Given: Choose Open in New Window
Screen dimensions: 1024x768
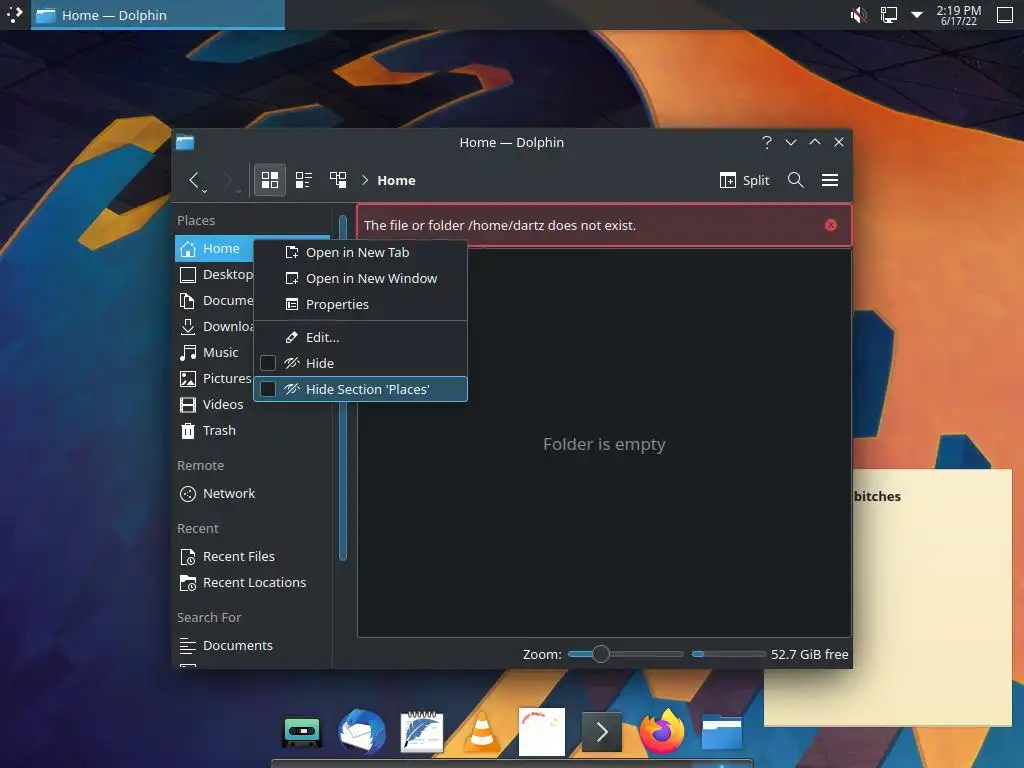Looking at the screenshot, I should [x=360, y=278].
